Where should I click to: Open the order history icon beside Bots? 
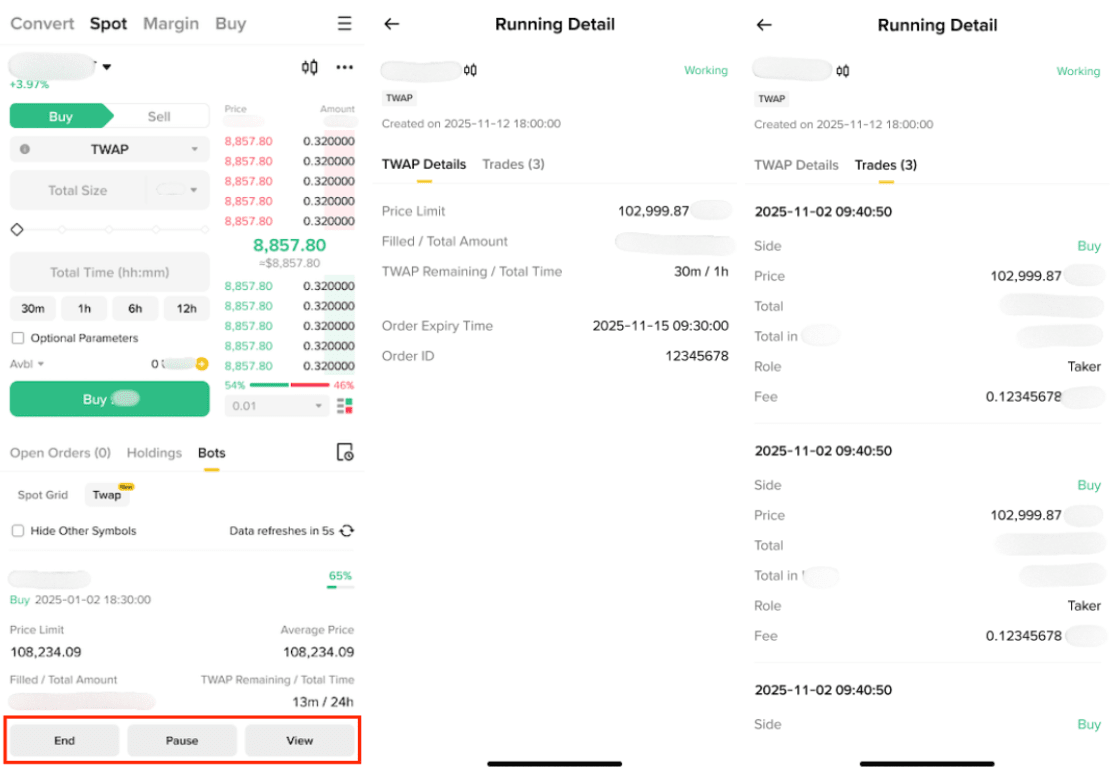tap(345, 452)
